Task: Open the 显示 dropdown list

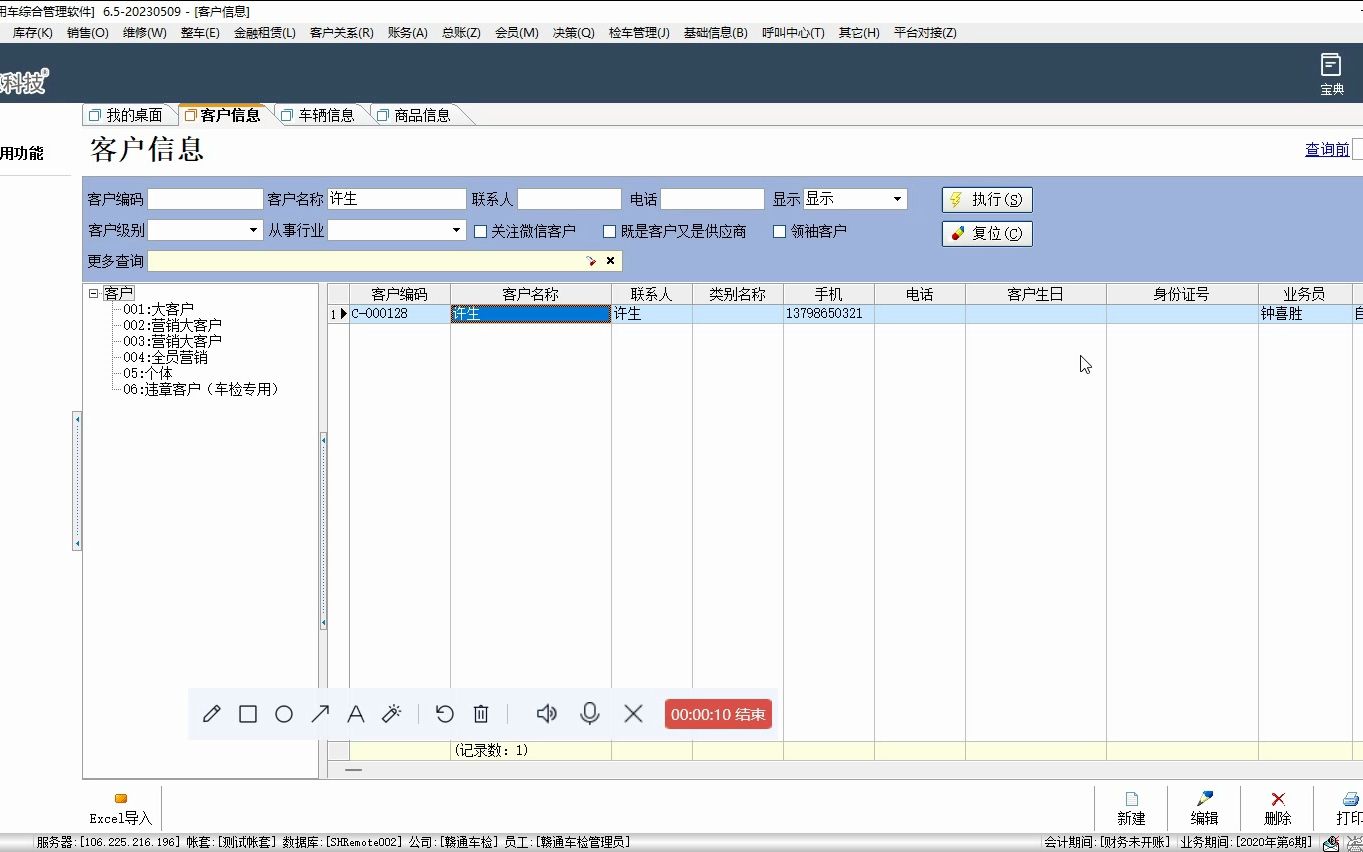Action: tap(897, 198)
